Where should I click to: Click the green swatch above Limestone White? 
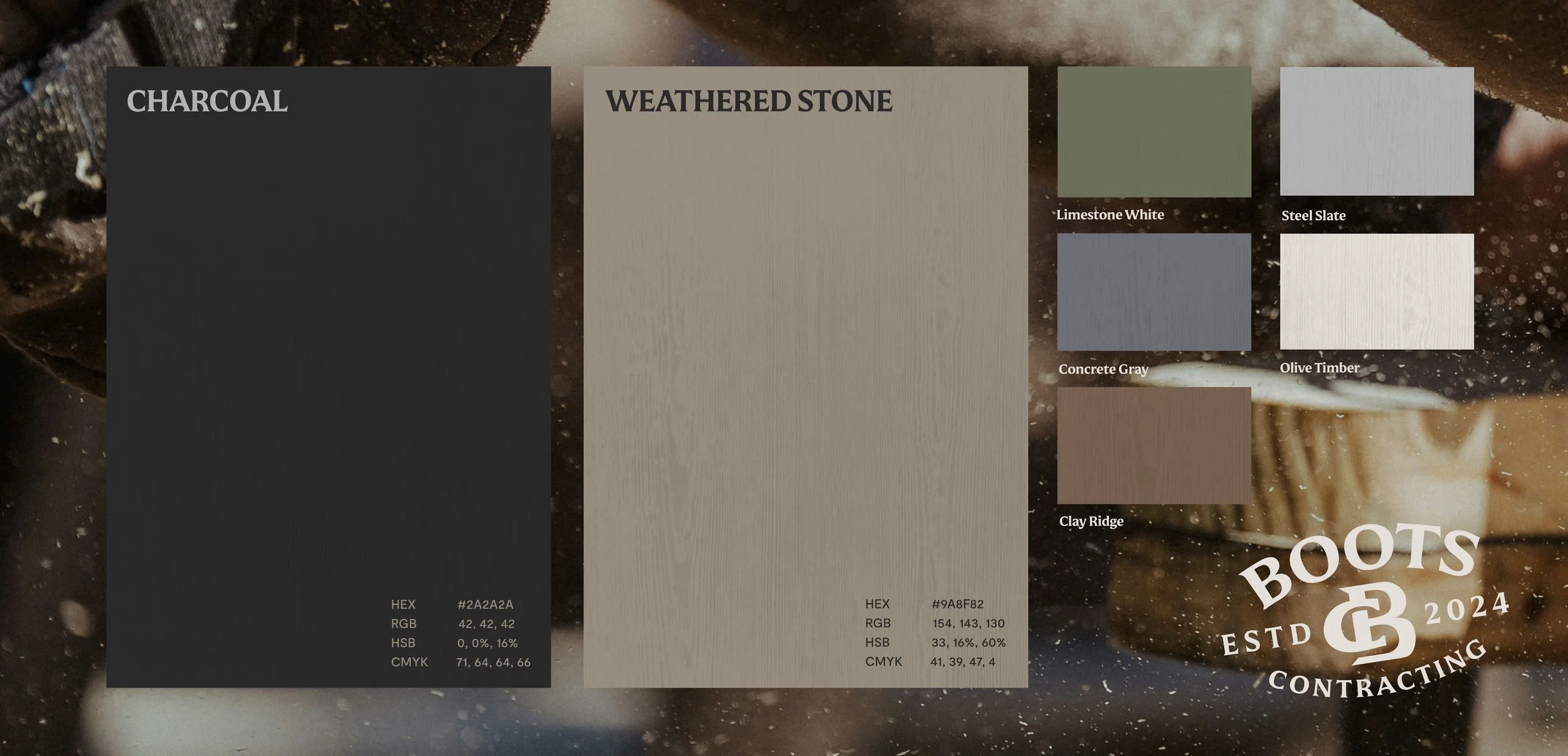[x=1154, y=132]
